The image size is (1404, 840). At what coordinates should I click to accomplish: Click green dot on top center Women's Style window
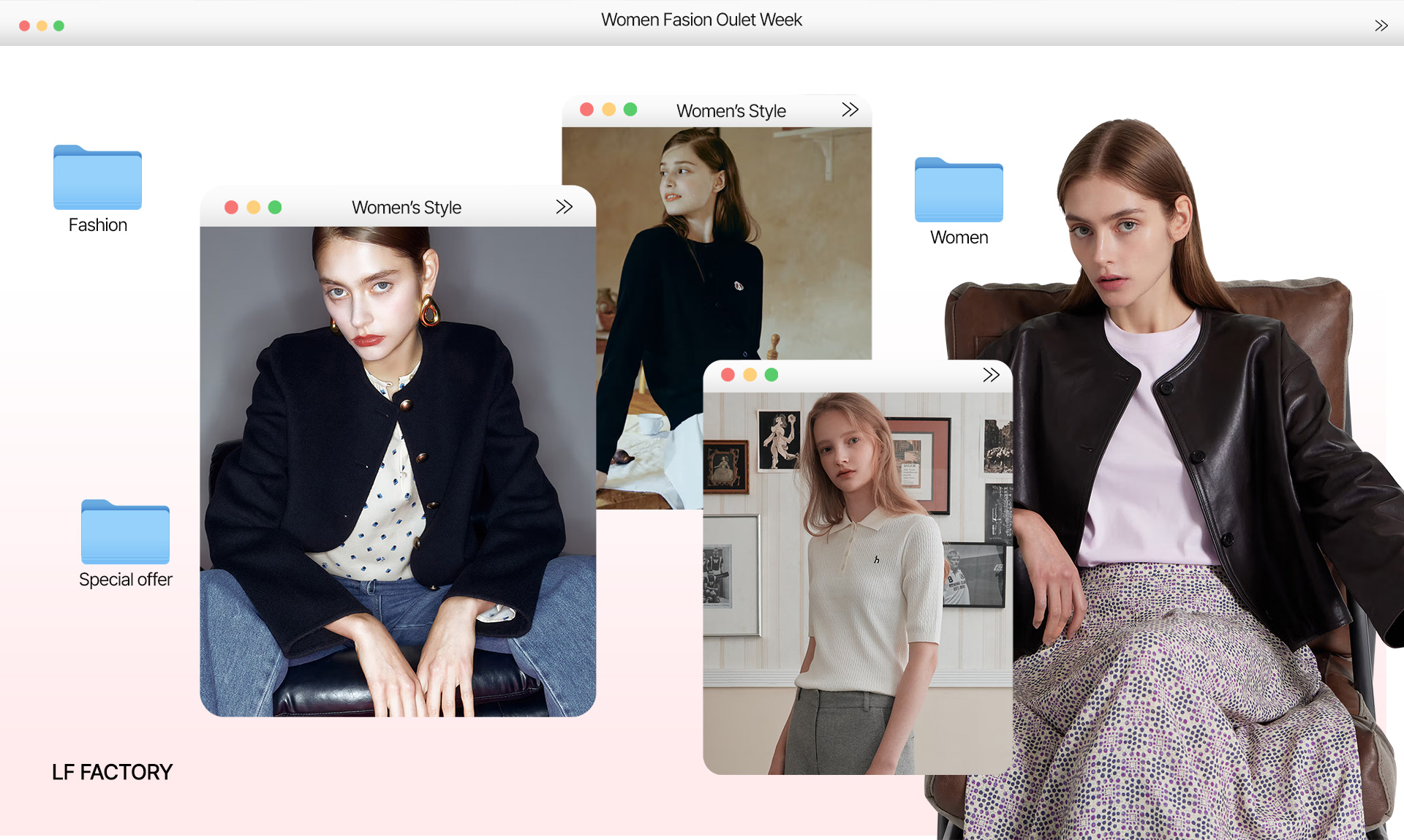coord(630,110)
